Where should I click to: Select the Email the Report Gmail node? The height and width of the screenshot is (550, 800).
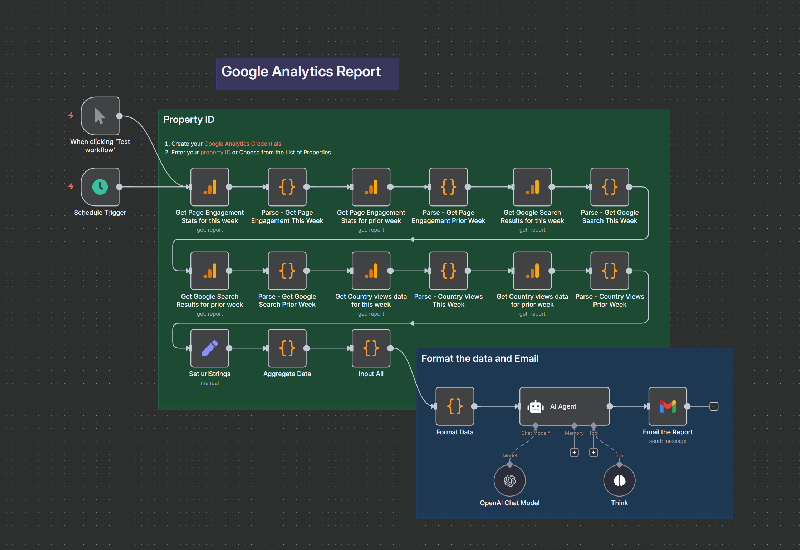(668, 406)
